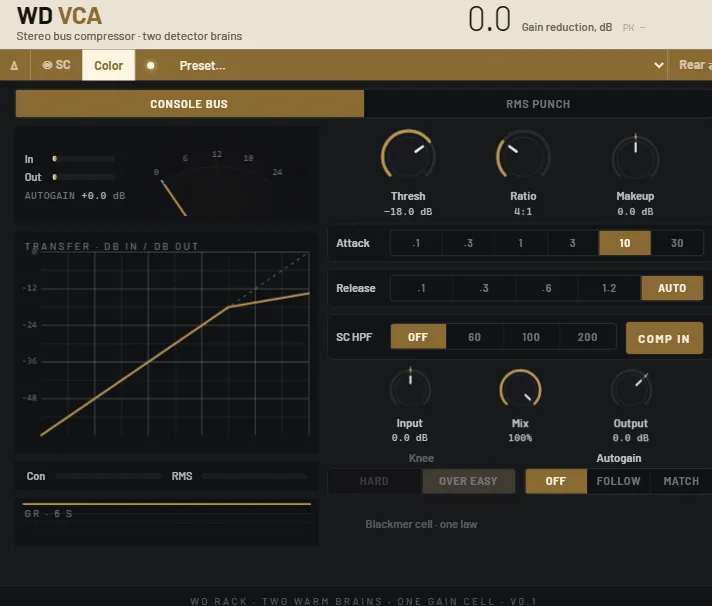Set Attack to 30
Screen dimensions: 712x606
(x=677, y=243)
